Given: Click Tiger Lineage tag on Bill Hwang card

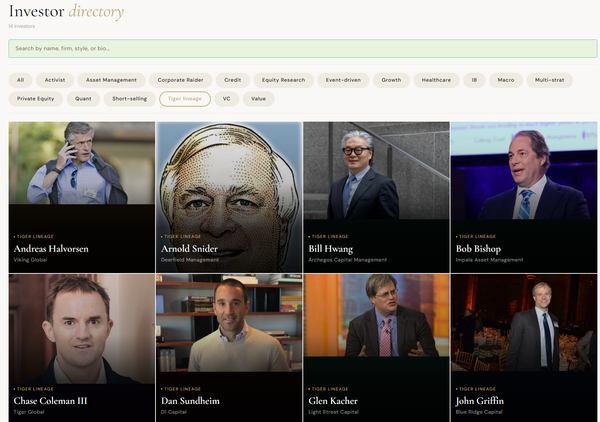Looking at the screenshot, I should coord(328,236).
